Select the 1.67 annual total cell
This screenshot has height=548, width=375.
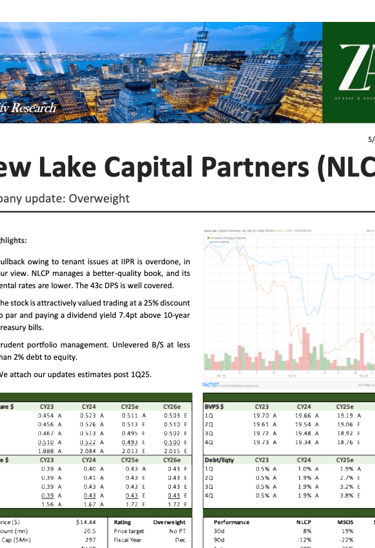point(90,504)
